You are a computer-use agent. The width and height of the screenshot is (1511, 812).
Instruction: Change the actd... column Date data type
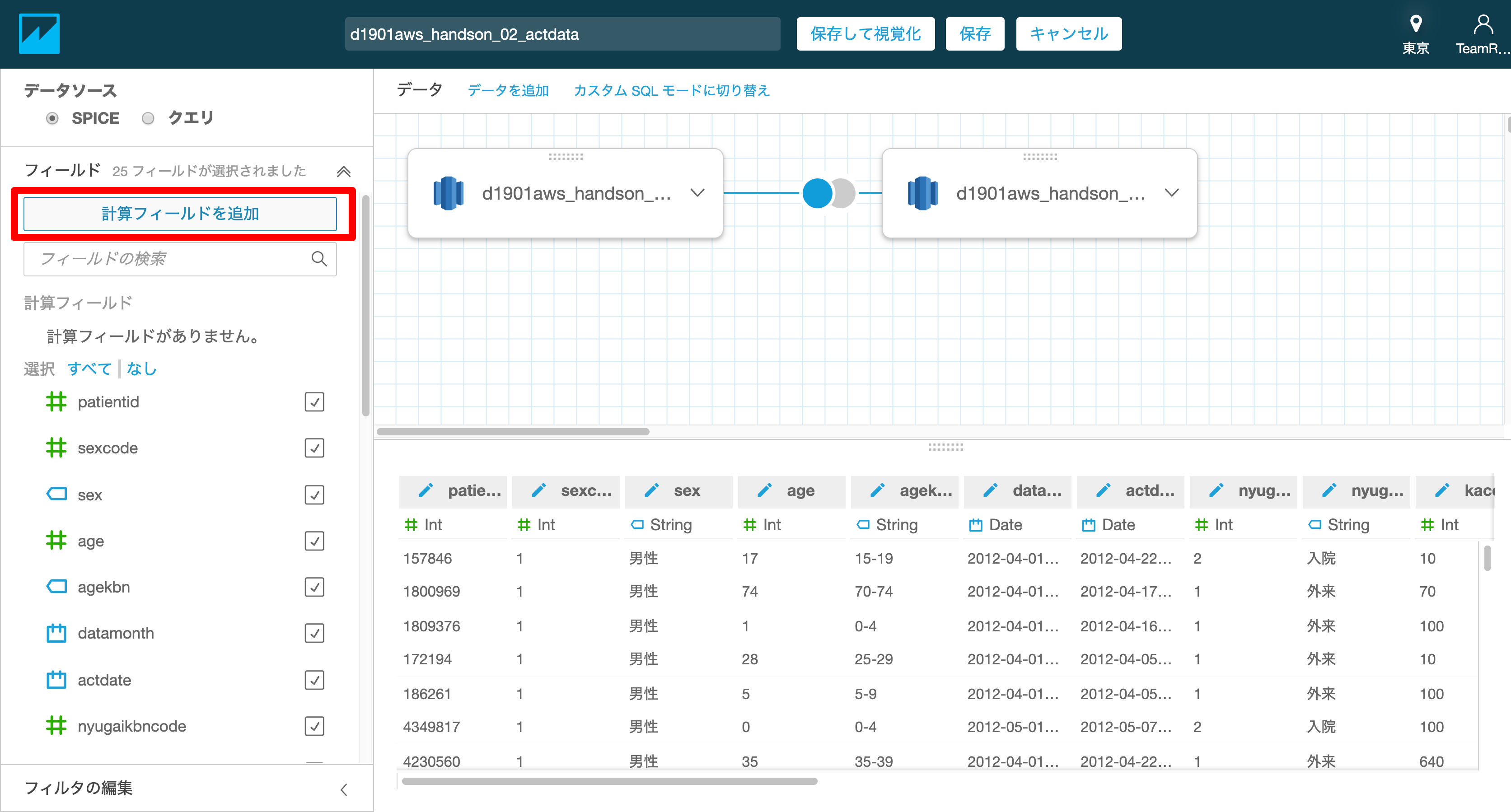click(x=1108, y=525)
